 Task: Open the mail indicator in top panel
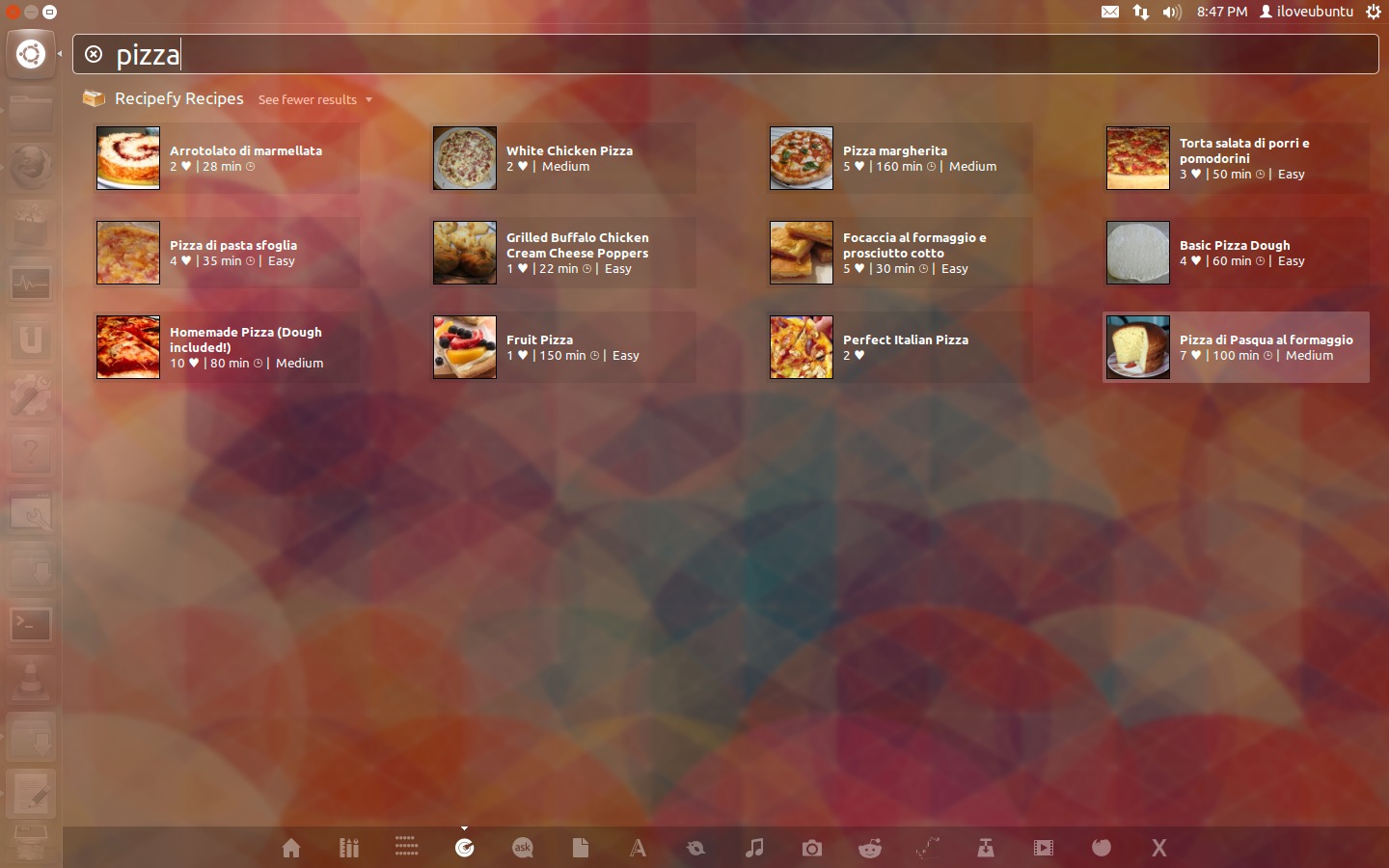(1110, 12)
